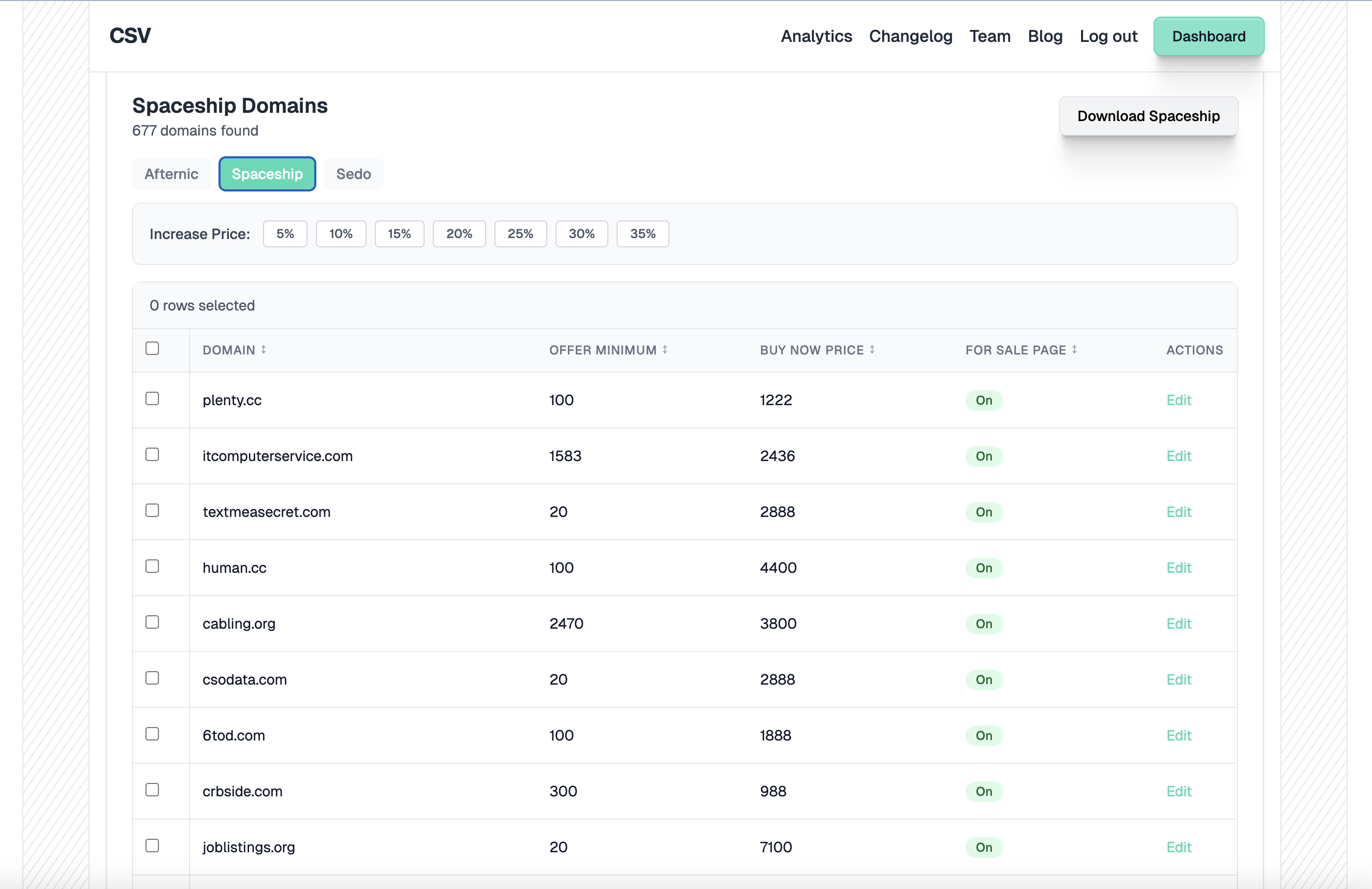Sort by Offer Minimum arrow icon
The image size is (1372, 889).
click(x=665, y=349)
